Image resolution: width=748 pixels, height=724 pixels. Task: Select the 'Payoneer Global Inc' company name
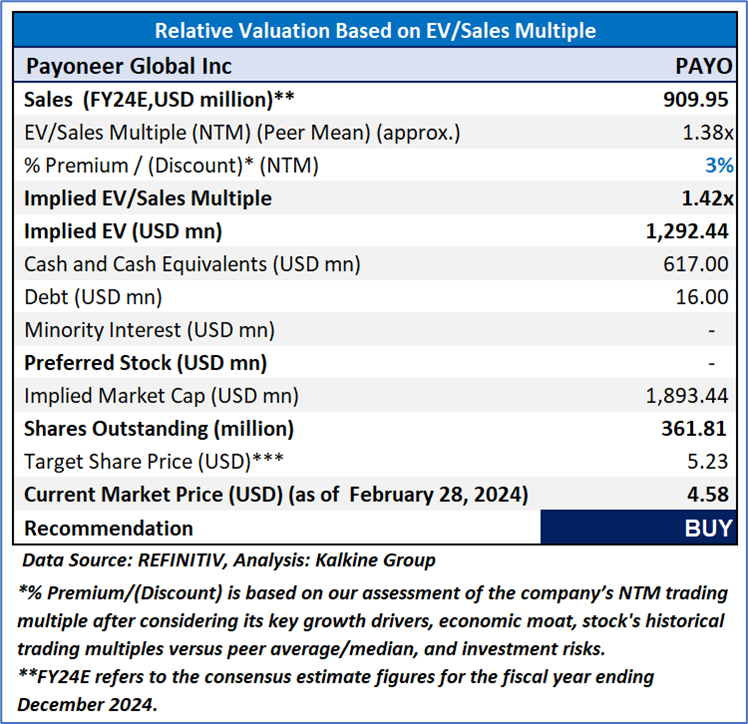(129, 66)
